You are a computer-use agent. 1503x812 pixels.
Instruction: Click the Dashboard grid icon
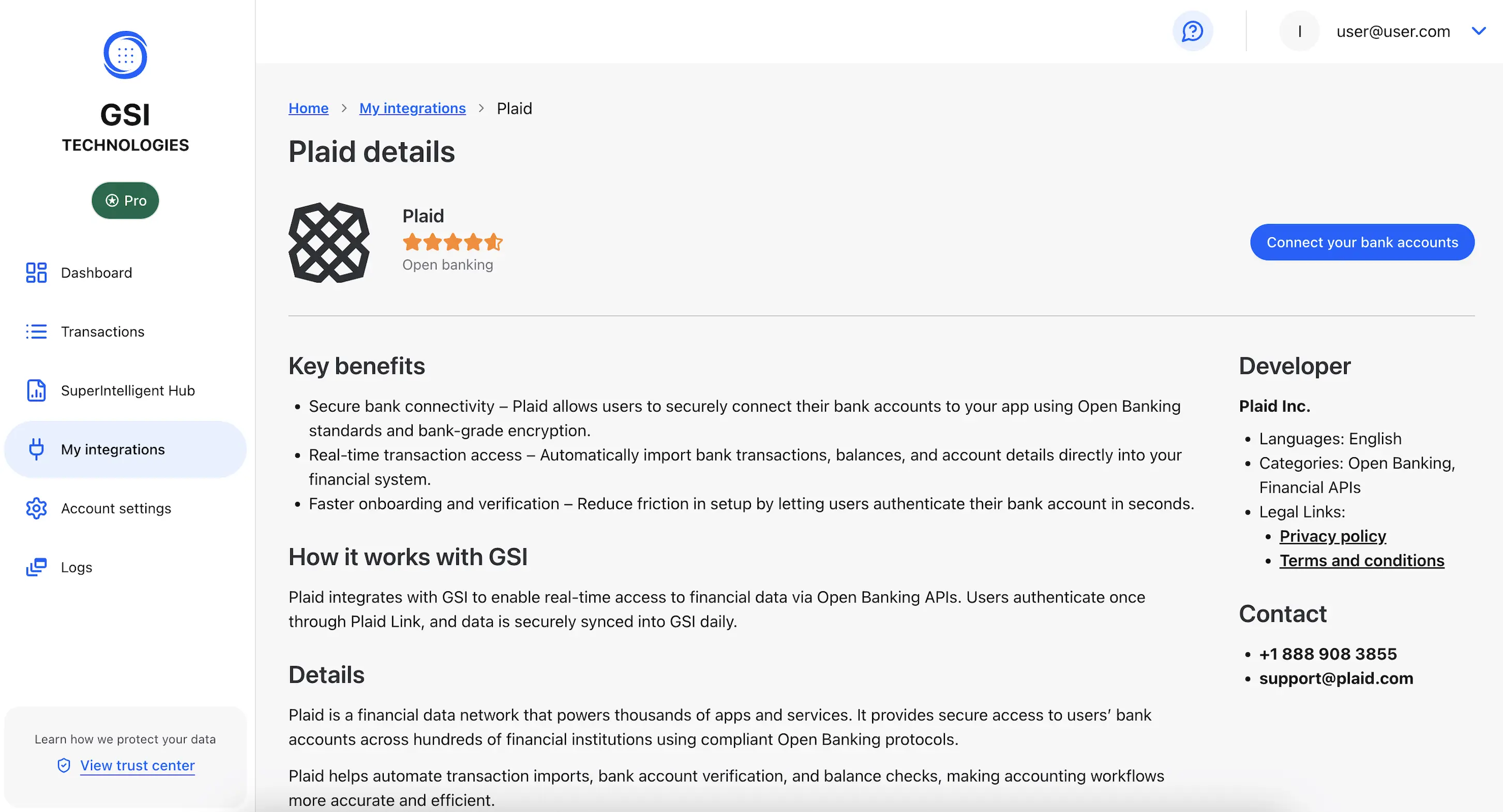(x=36, y=273)
